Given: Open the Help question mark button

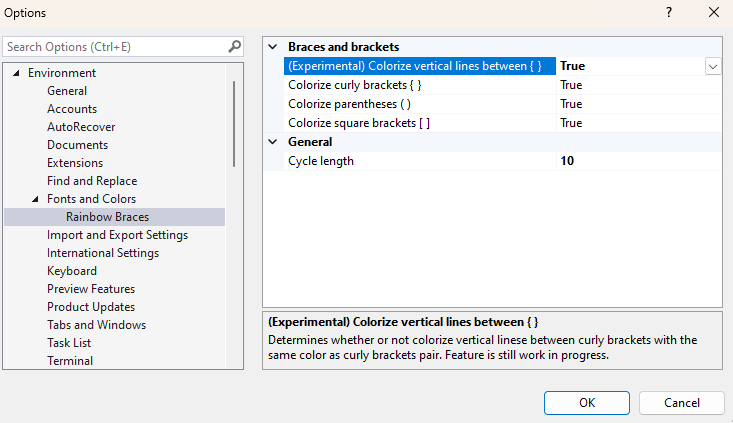Looking at the screenshot, I should pos(669,13).
